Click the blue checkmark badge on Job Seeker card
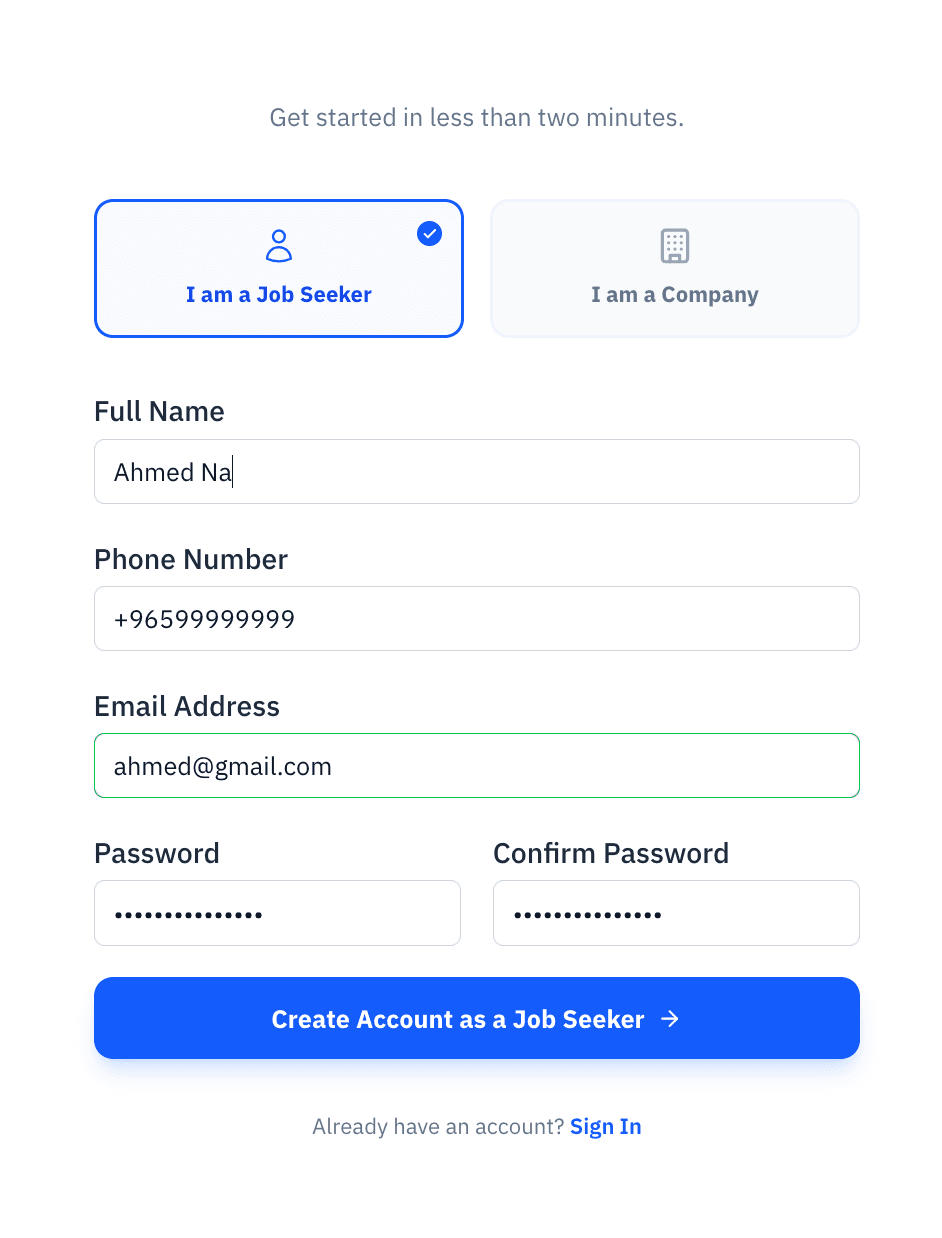The height and width of the screenshot is (1238, 942). (x=429, y=233)
